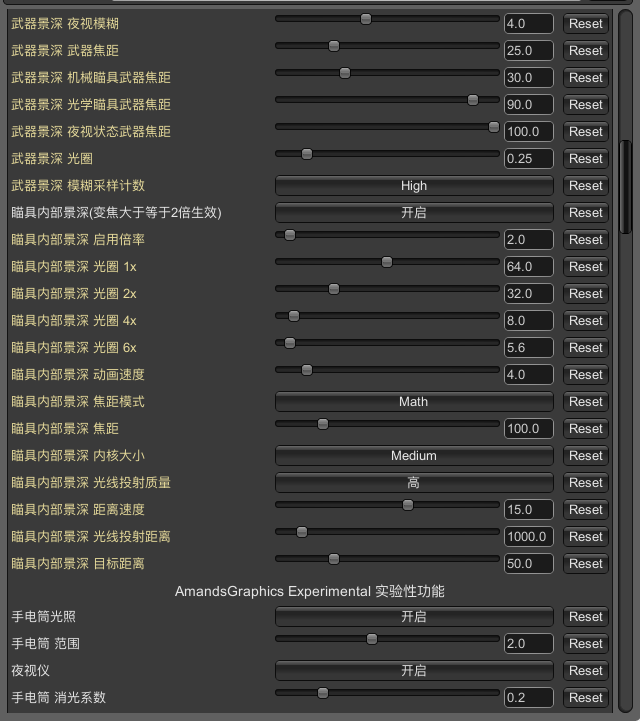Screen dimensions: 640x721
Task: Reset 武器景深 光圈 value
Action: 586,159
